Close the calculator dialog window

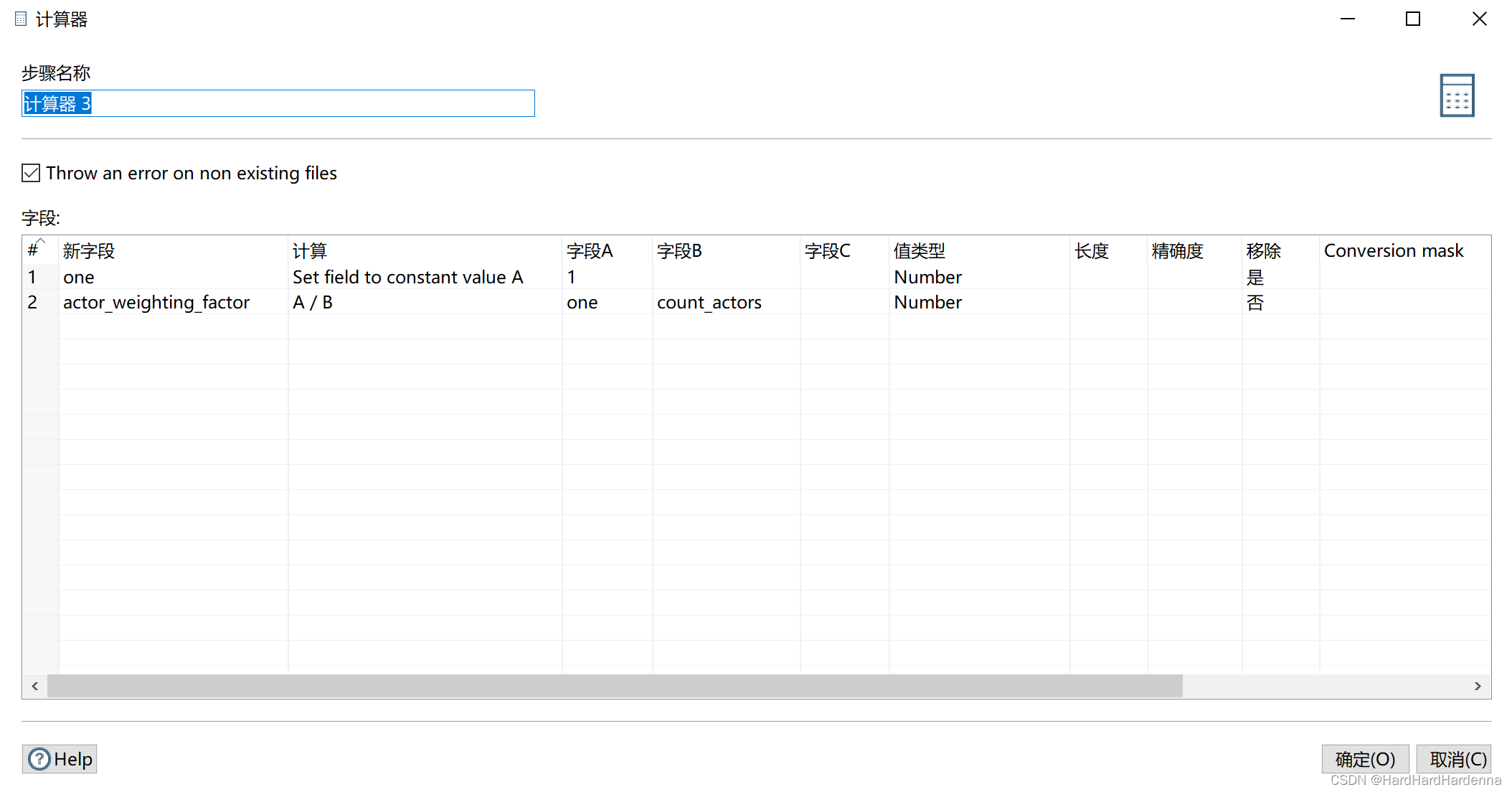pyautogui.click(x=1479, y=19)
